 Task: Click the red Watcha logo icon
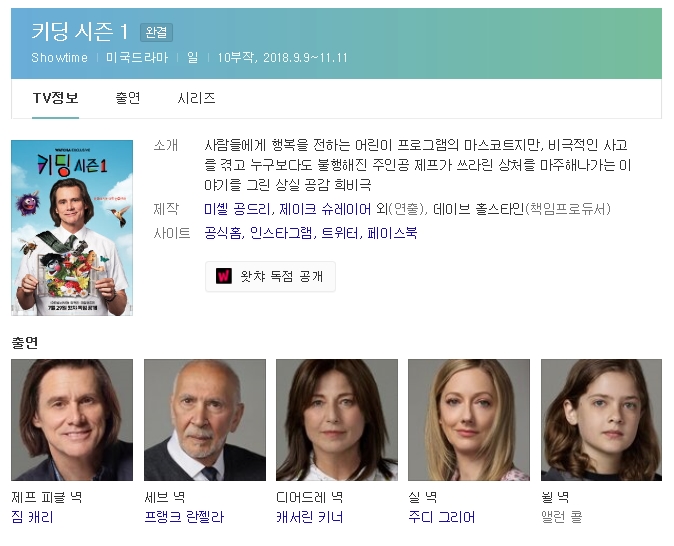(x=224, y=276)
